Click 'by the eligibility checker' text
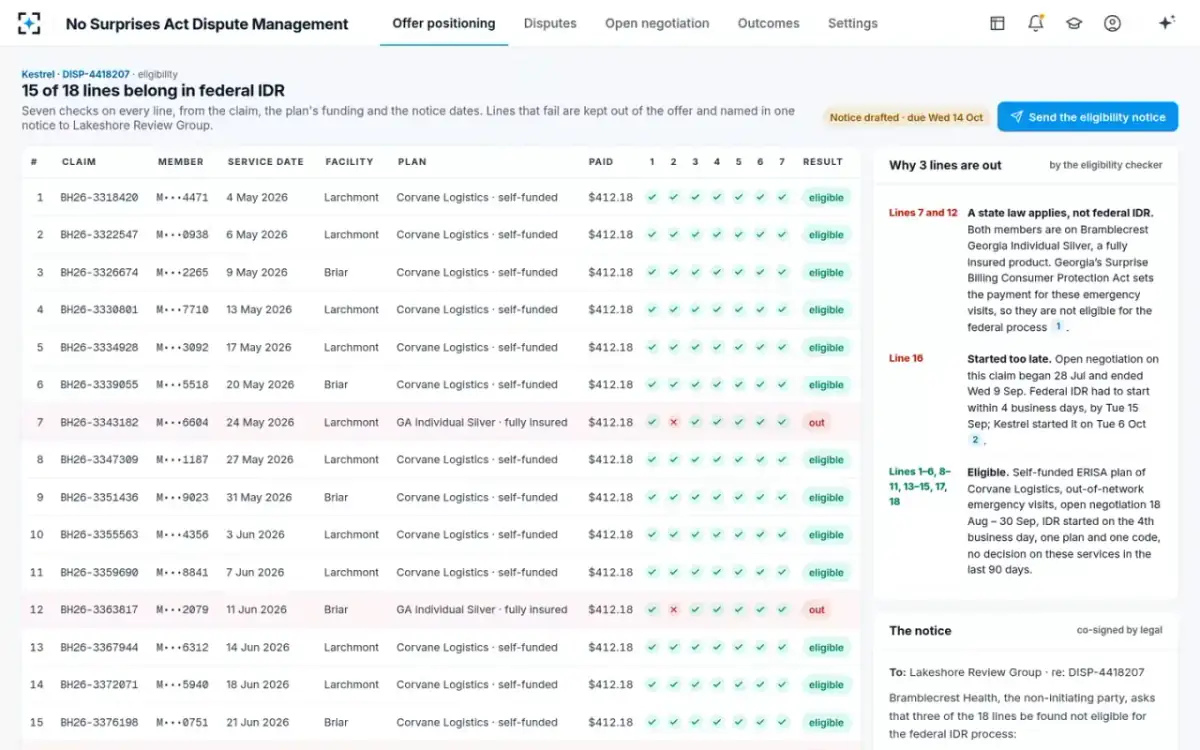The height and width of the screenshot is (750, 1200). pyautogui.click(x=1106, y=165)
